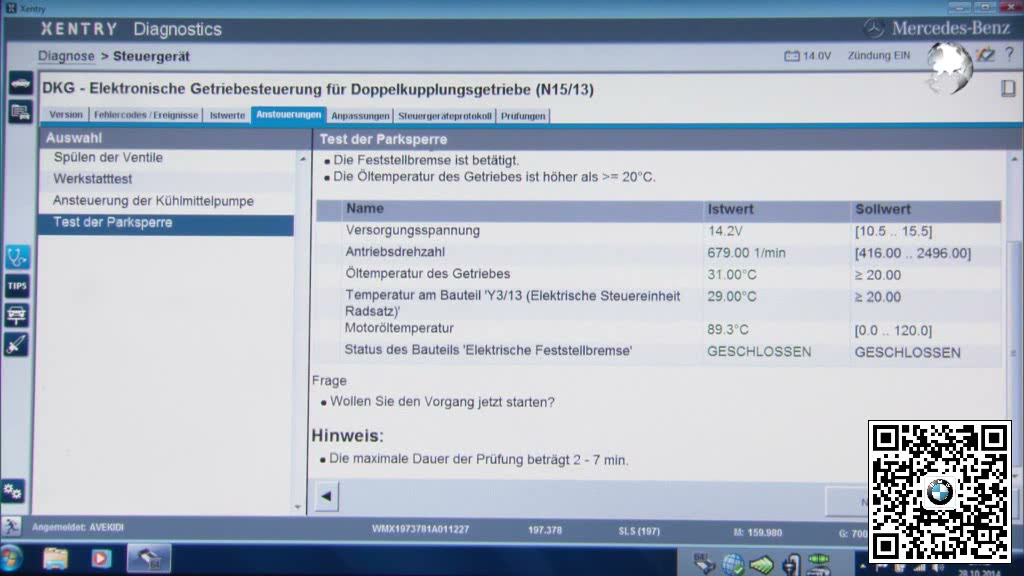Open the measuring probe sidebar icon
The height and width of the screenshot is (576, 1024).
click(17, 344)
